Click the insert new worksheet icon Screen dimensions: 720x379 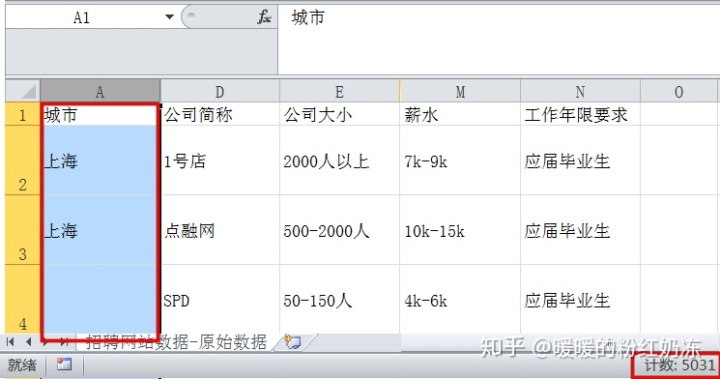coord(293,342)
